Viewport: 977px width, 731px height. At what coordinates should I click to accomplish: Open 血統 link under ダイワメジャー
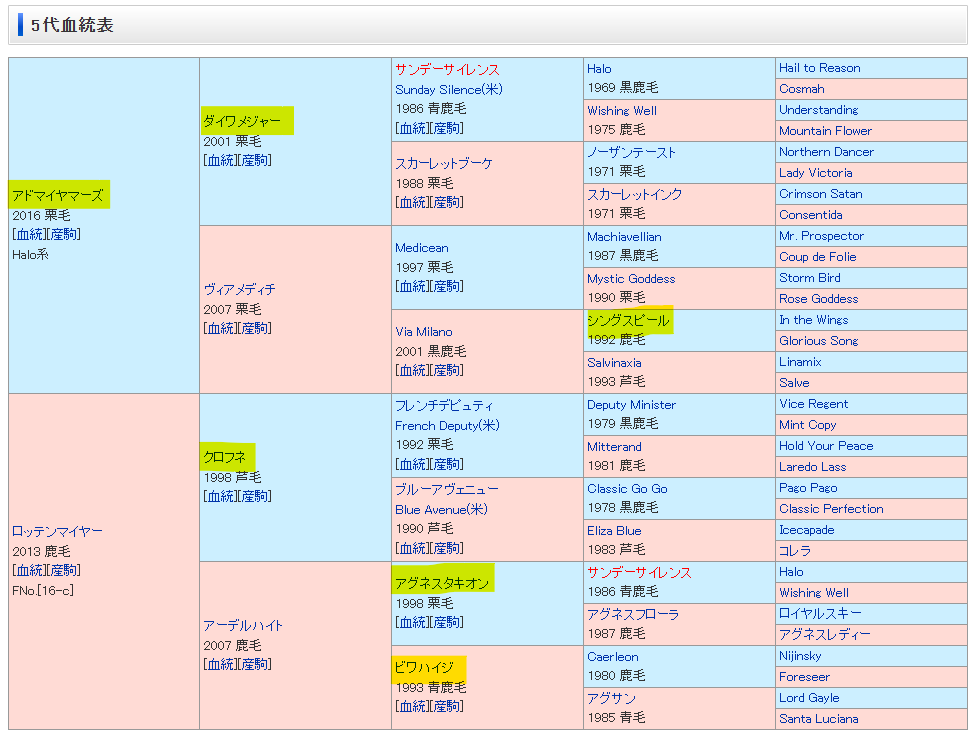coord(220,160)
